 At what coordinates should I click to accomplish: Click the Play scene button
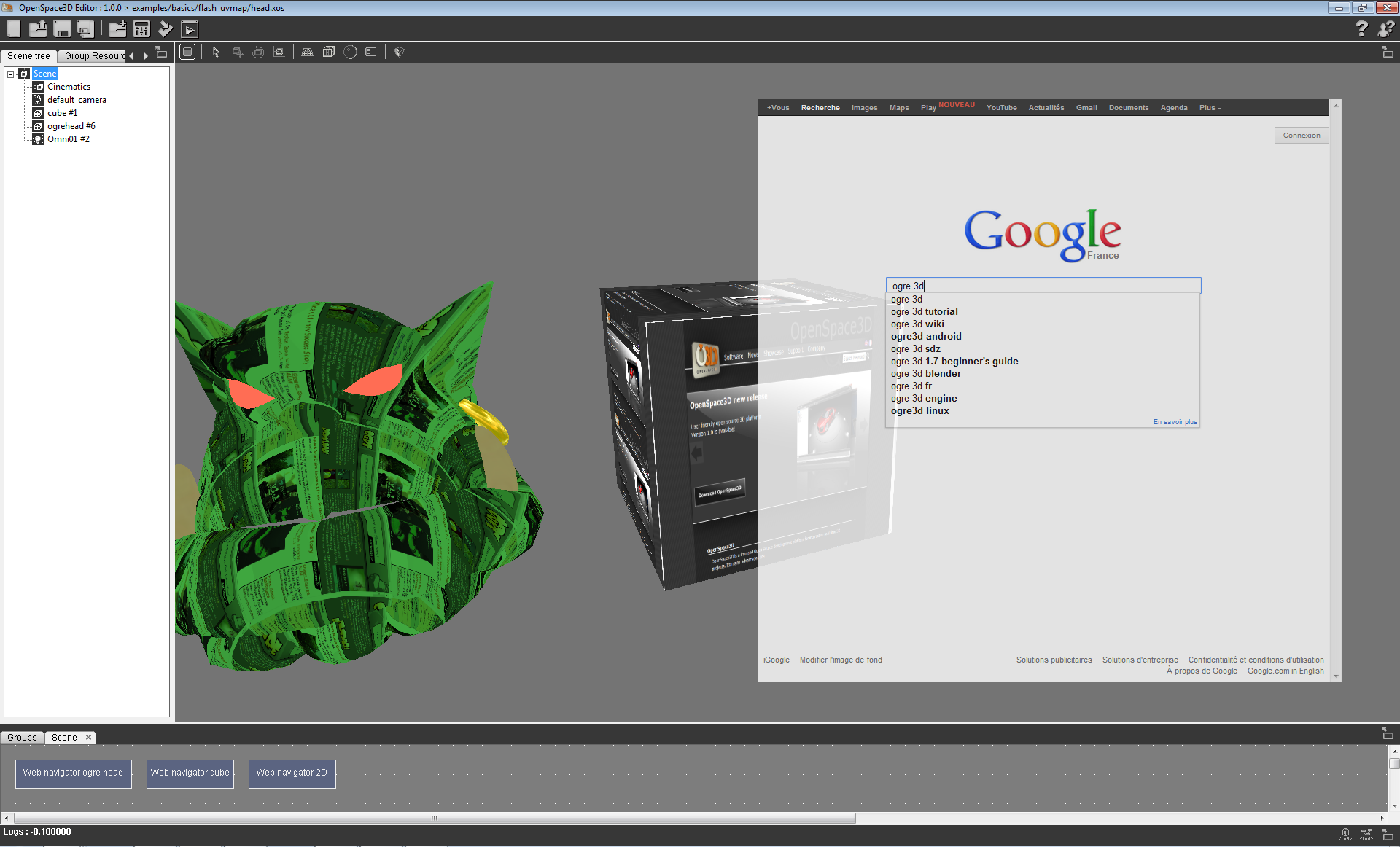pyautogui.click(x=190, y=30)
